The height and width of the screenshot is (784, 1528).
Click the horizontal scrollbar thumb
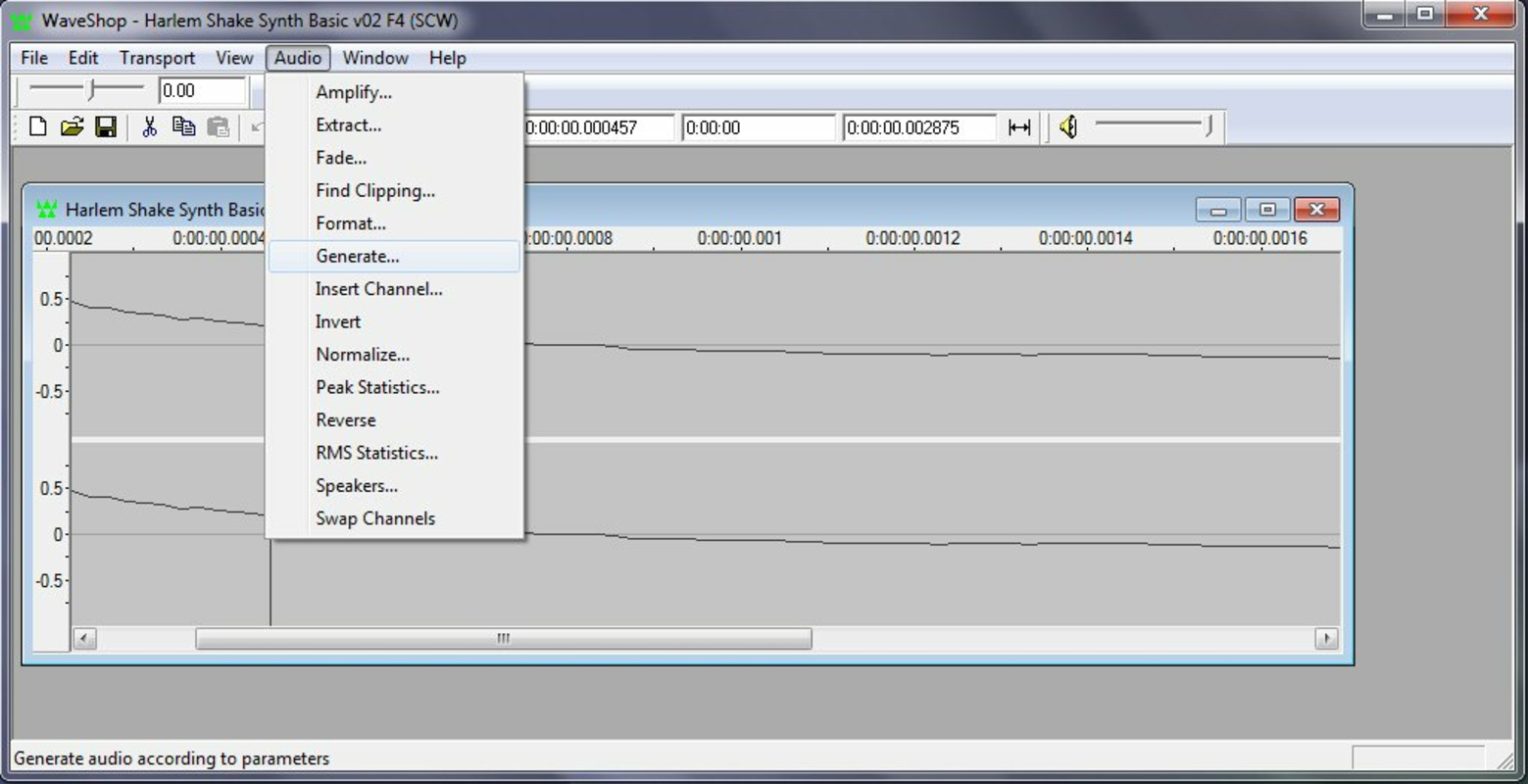504,639
